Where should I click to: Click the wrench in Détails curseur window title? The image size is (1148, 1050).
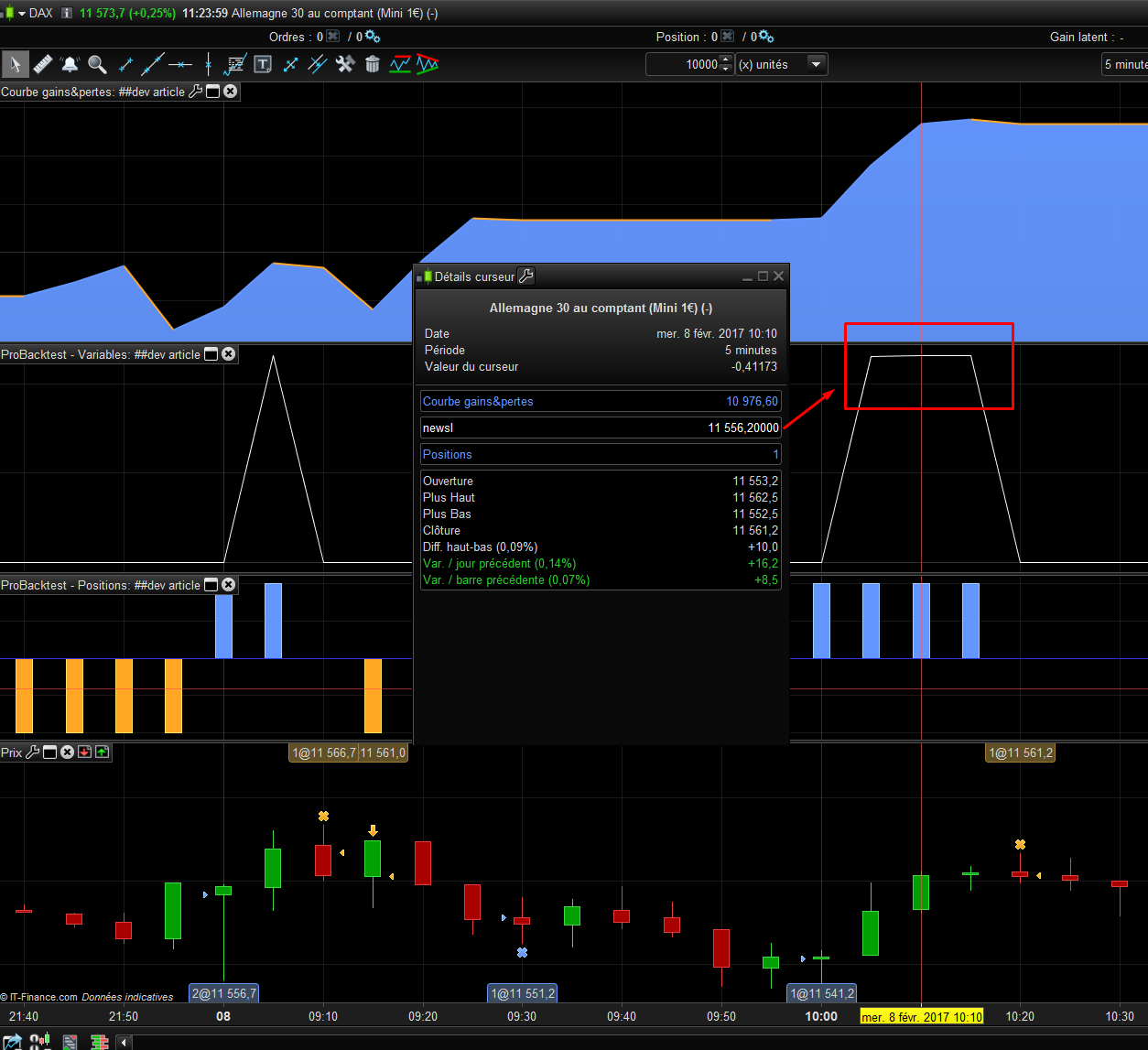tap(525, 276)
